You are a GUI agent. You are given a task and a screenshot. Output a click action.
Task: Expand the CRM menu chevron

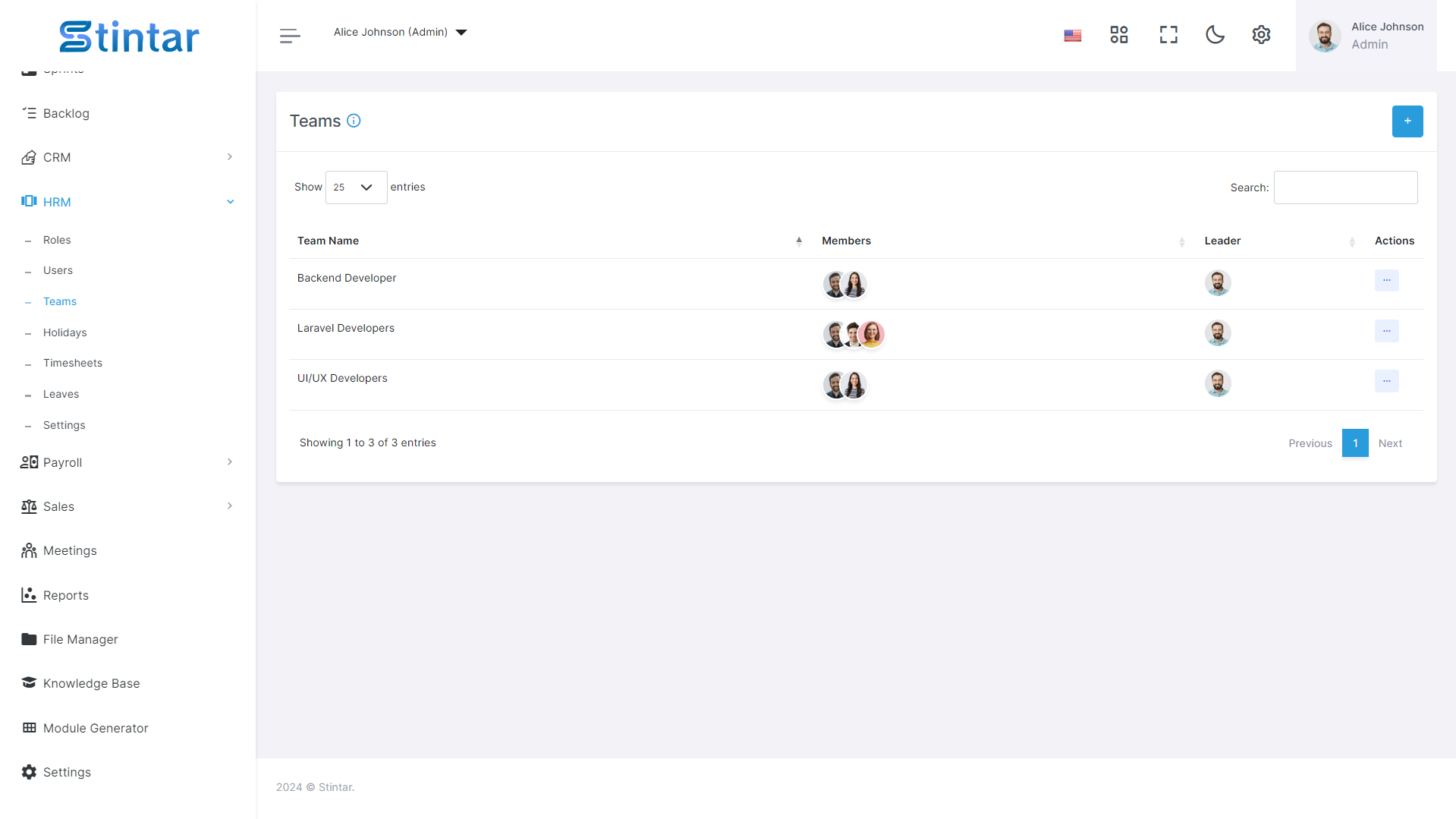click(x=230, y=157)
